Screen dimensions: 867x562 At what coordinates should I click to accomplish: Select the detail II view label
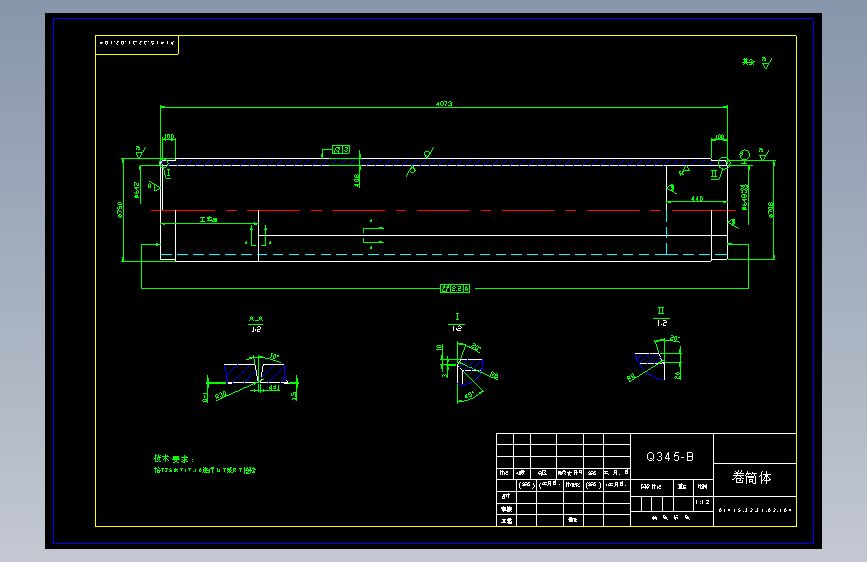[661, 311]
